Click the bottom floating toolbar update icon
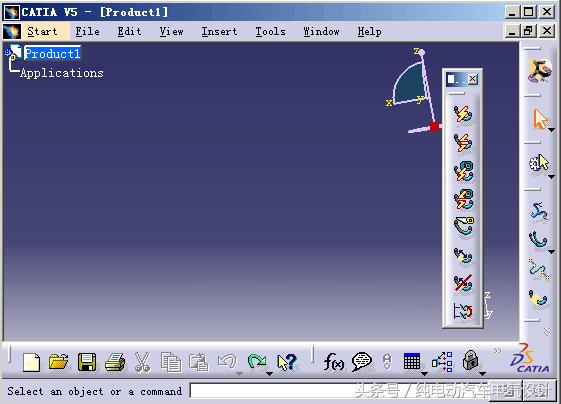Screen dimensions: 561x404 pyautogui.click(x=463, y=311)
